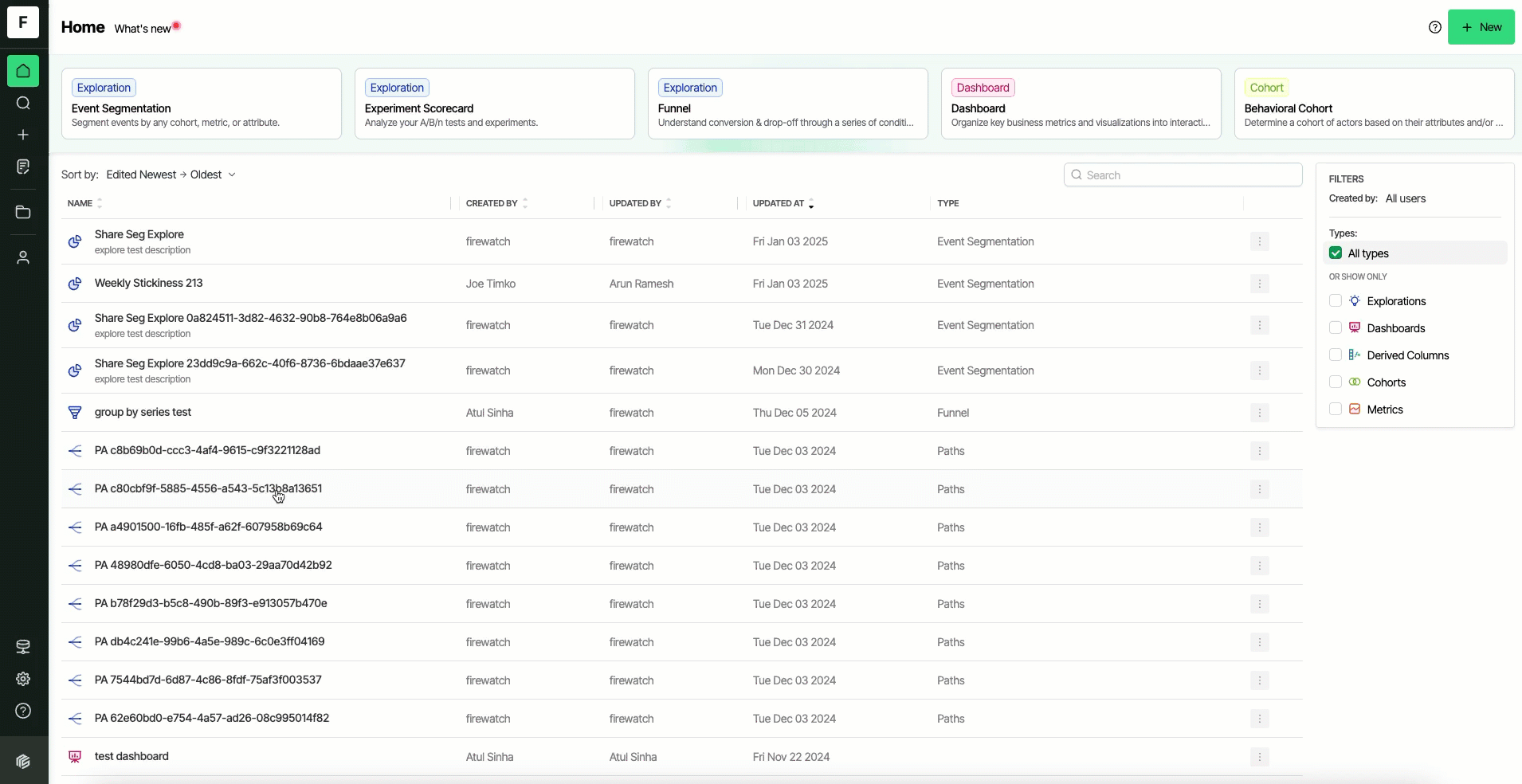Click the help circle icon beside New
The height and width of the screenshot is (784, 1522).
coord(1435,27)
